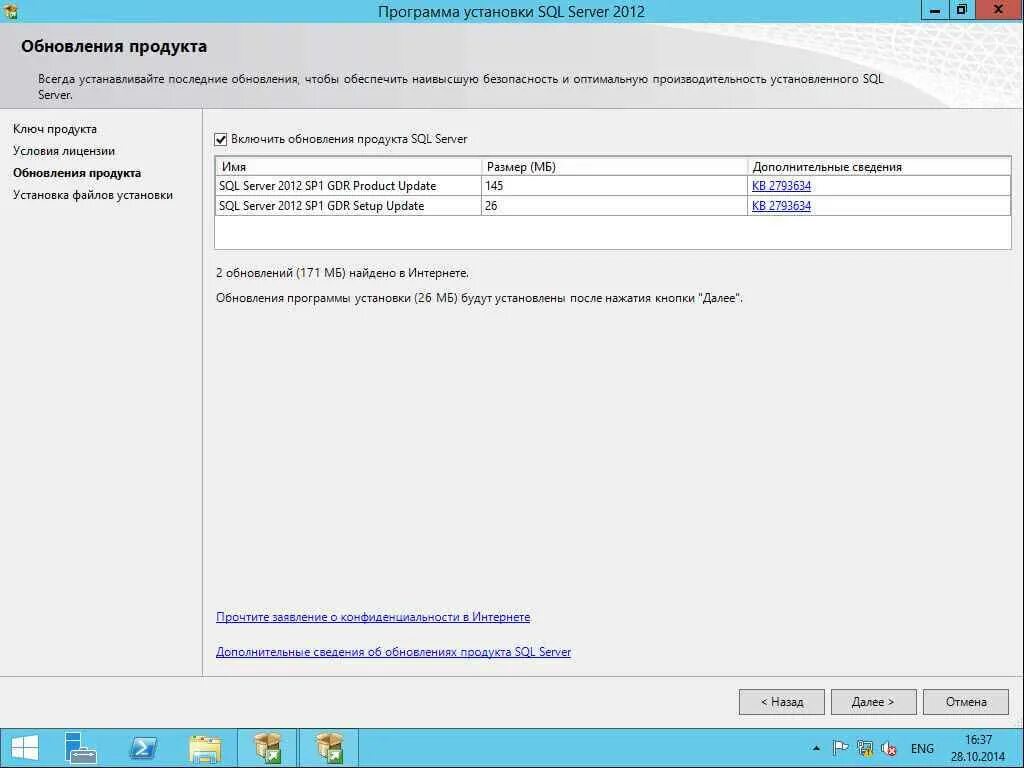
Task: Click the text '2 обновлений (171 МБ) найдено в Интернете'
Action: [x=342, y=273]
